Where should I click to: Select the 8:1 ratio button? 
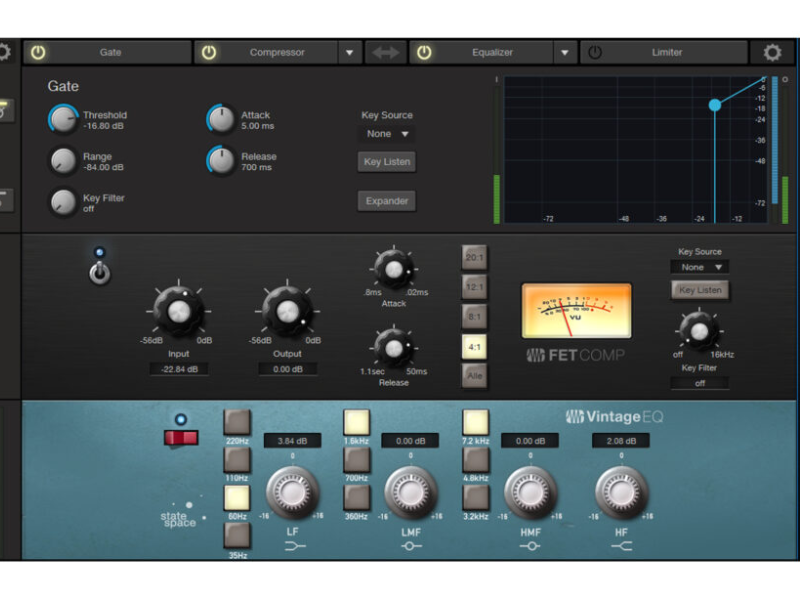(474, 316)
